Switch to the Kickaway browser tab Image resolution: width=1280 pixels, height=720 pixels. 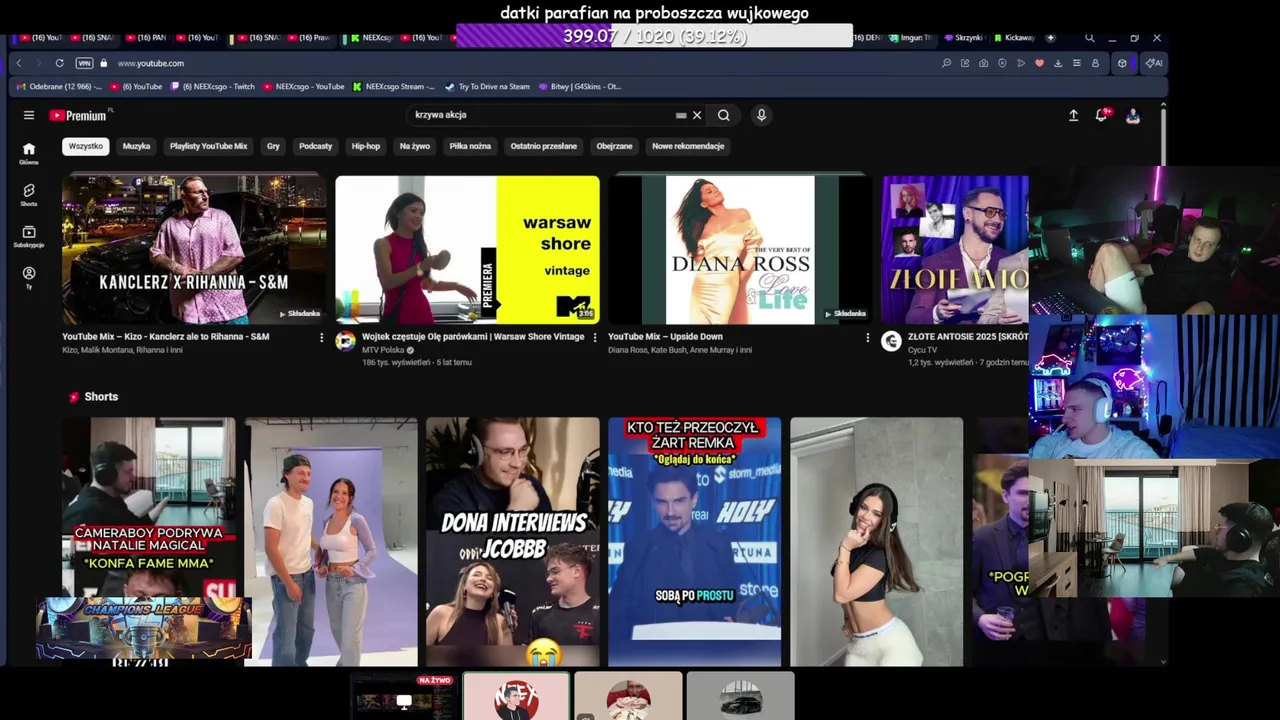click(1014, 38)
